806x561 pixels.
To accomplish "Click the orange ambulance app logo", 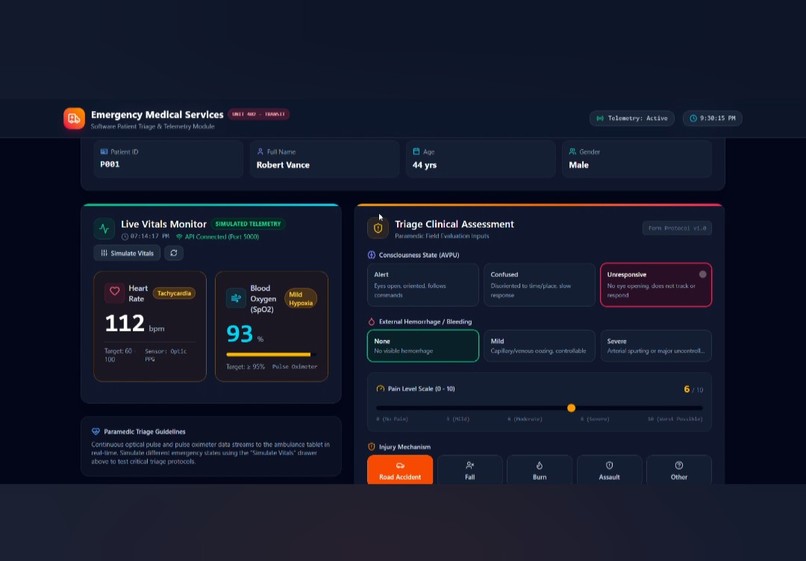I will (x=74, y=119).
